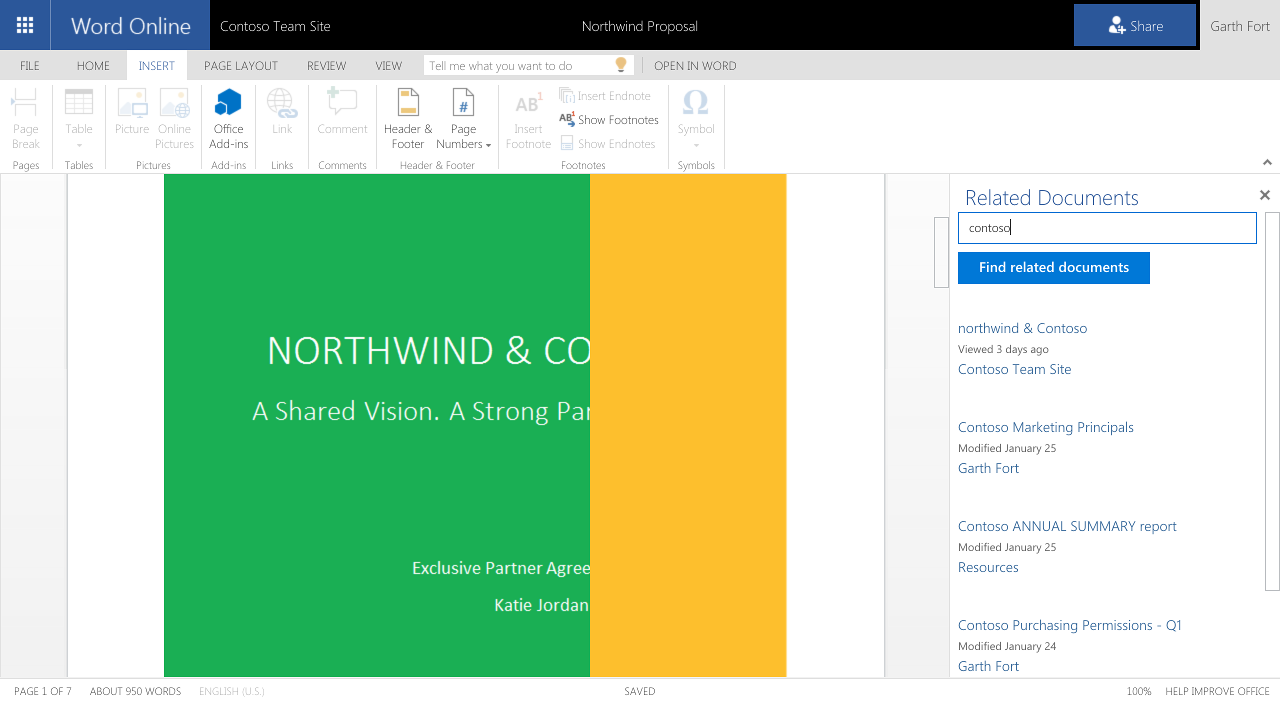1280x701 pixels.
Task: Open Office Add-ins
Action: (x=229, y=119)
